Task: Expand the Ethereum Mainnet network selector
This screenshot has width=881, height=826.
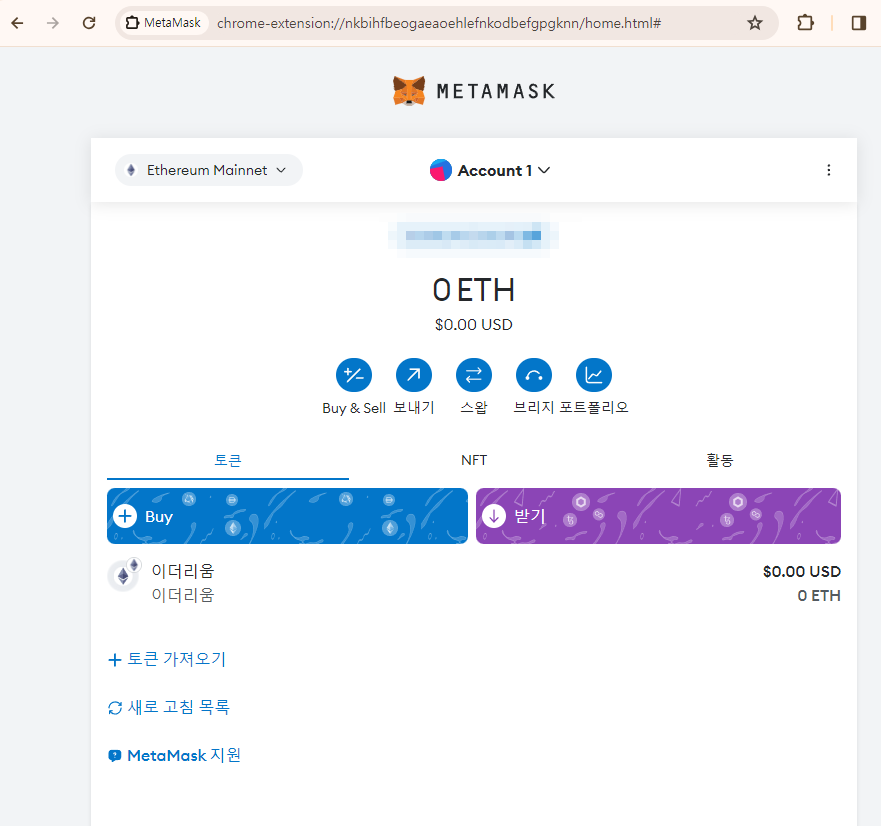Action: [x=207, y=170]
